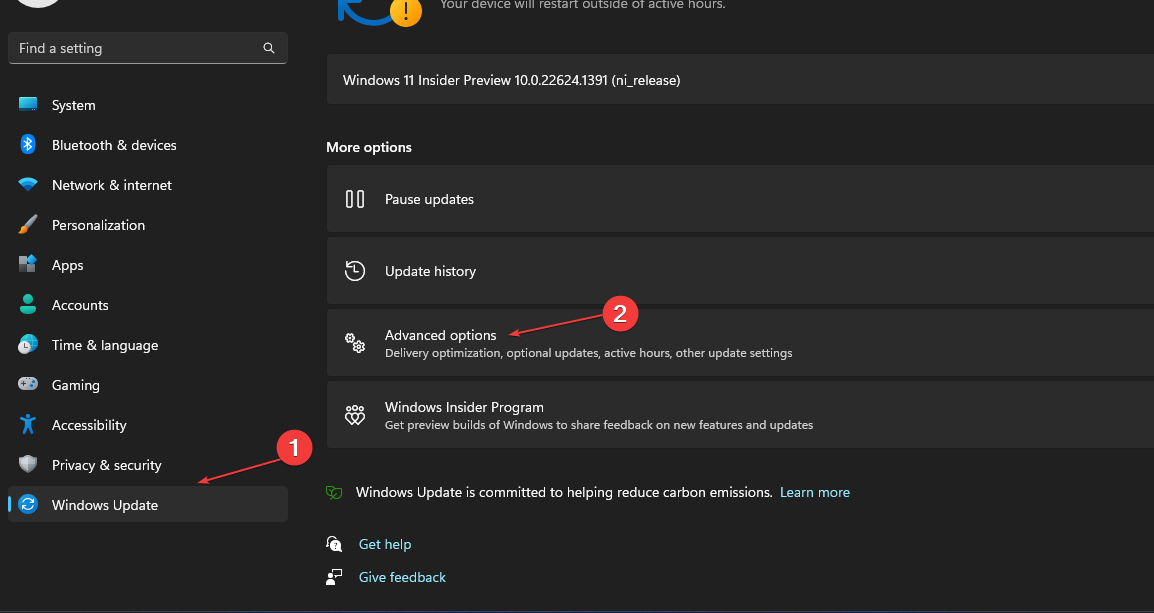The height and width of the screenshot is (613, 1154).
Task: Open Advanced options
Action: point(440,335)
